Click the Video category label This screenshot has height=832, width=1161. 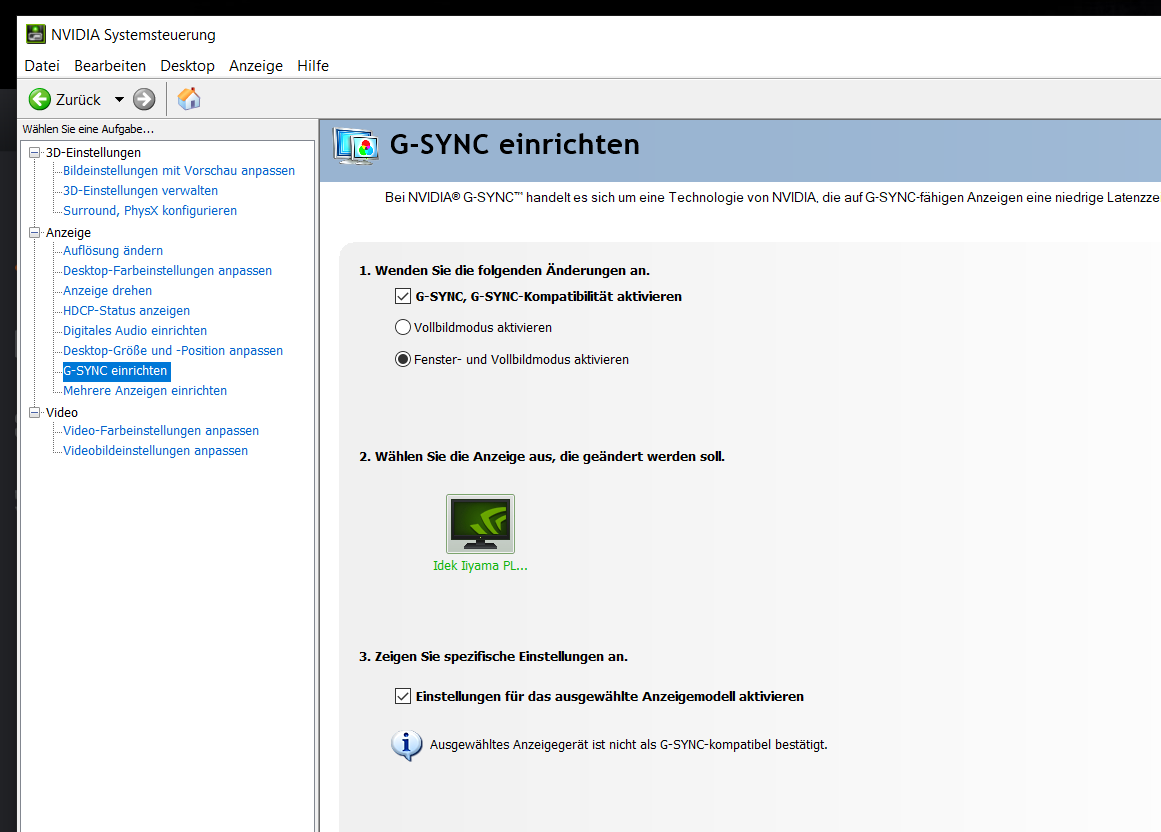point(61,412)
